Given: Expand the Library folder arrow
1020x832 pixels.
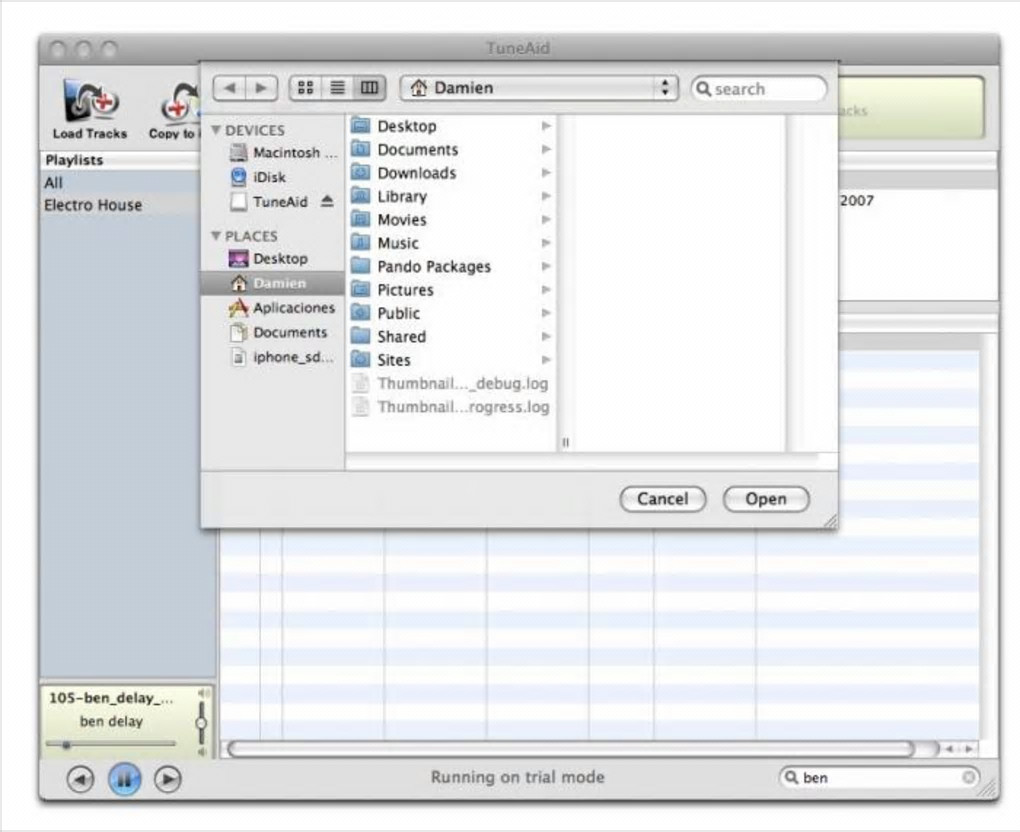Looking at the screenshot, I should [x=546, y=196].
